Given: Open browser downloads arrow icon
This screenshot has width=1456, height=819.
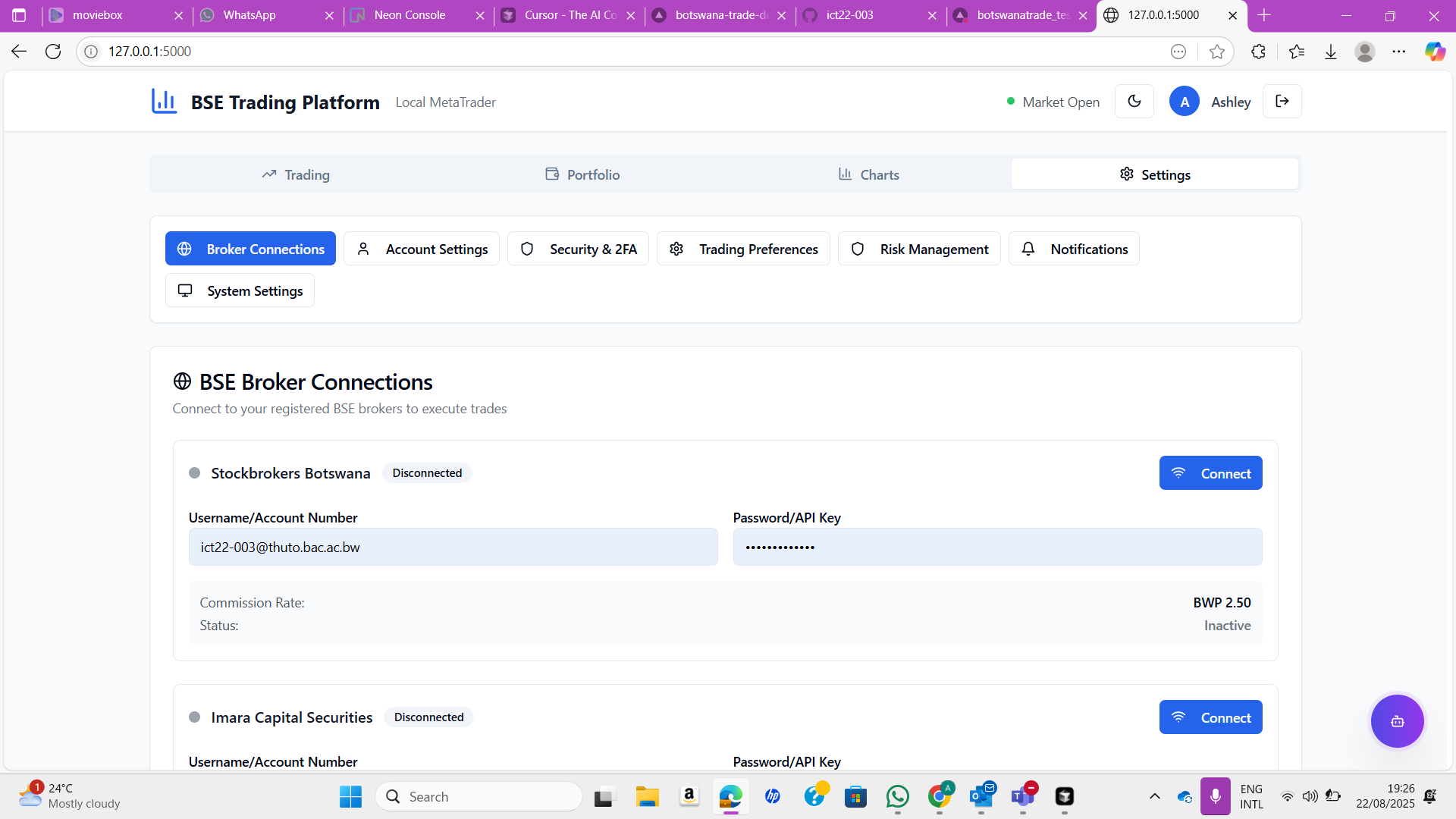Looking at the screenshot, I should pos(1331,52).
